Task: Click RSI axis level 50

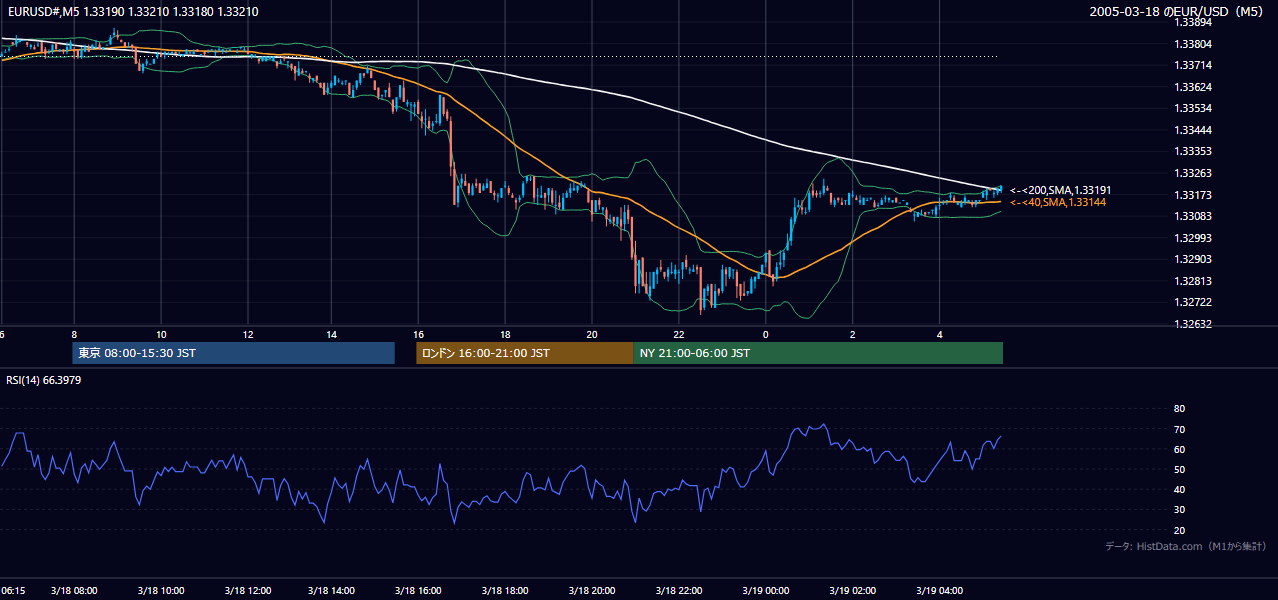Action: click(1180, 469)
